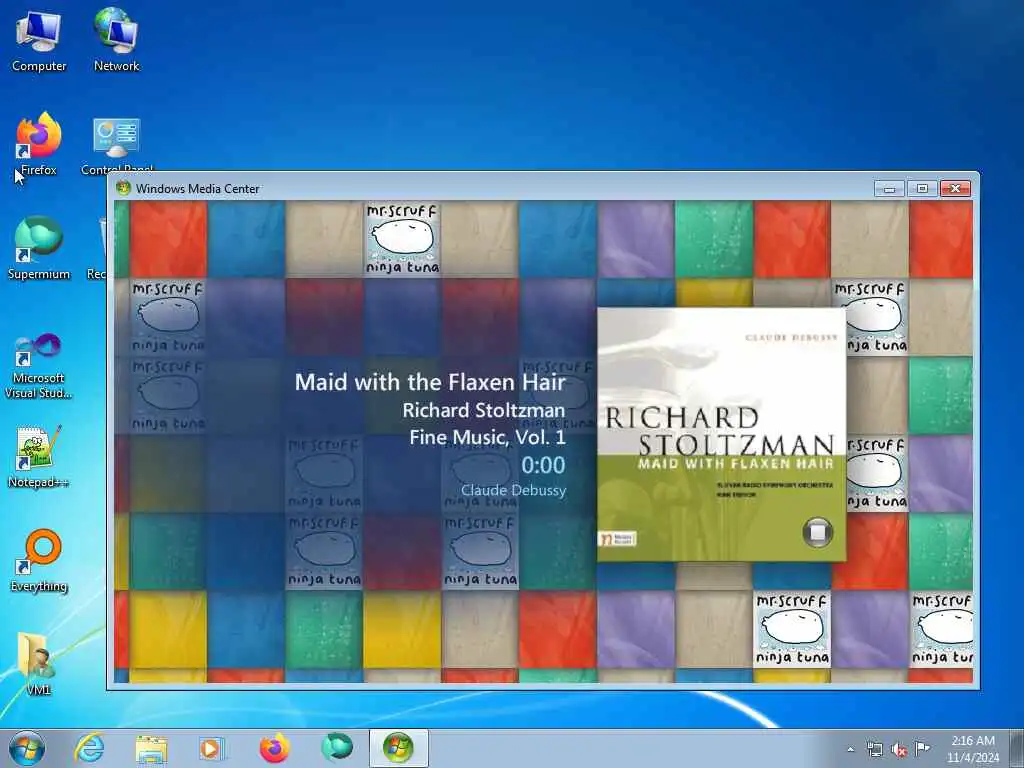Open the Everything search desktop shortcut
1024x768 pixels.
click(x=39, y=560)
